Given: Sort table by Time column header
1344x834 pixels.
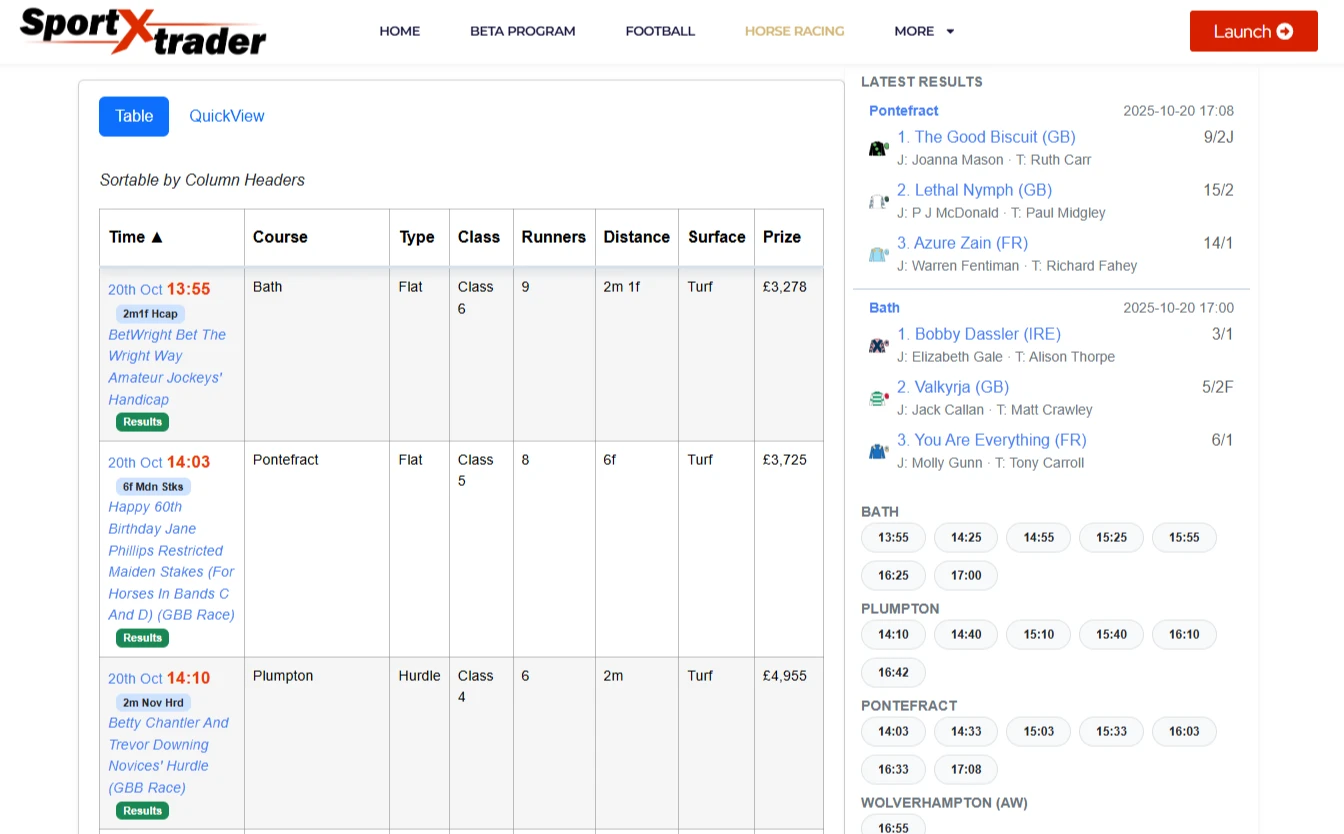Looking at the screenshot, I should pyautogui.click(x=136, y=237).
